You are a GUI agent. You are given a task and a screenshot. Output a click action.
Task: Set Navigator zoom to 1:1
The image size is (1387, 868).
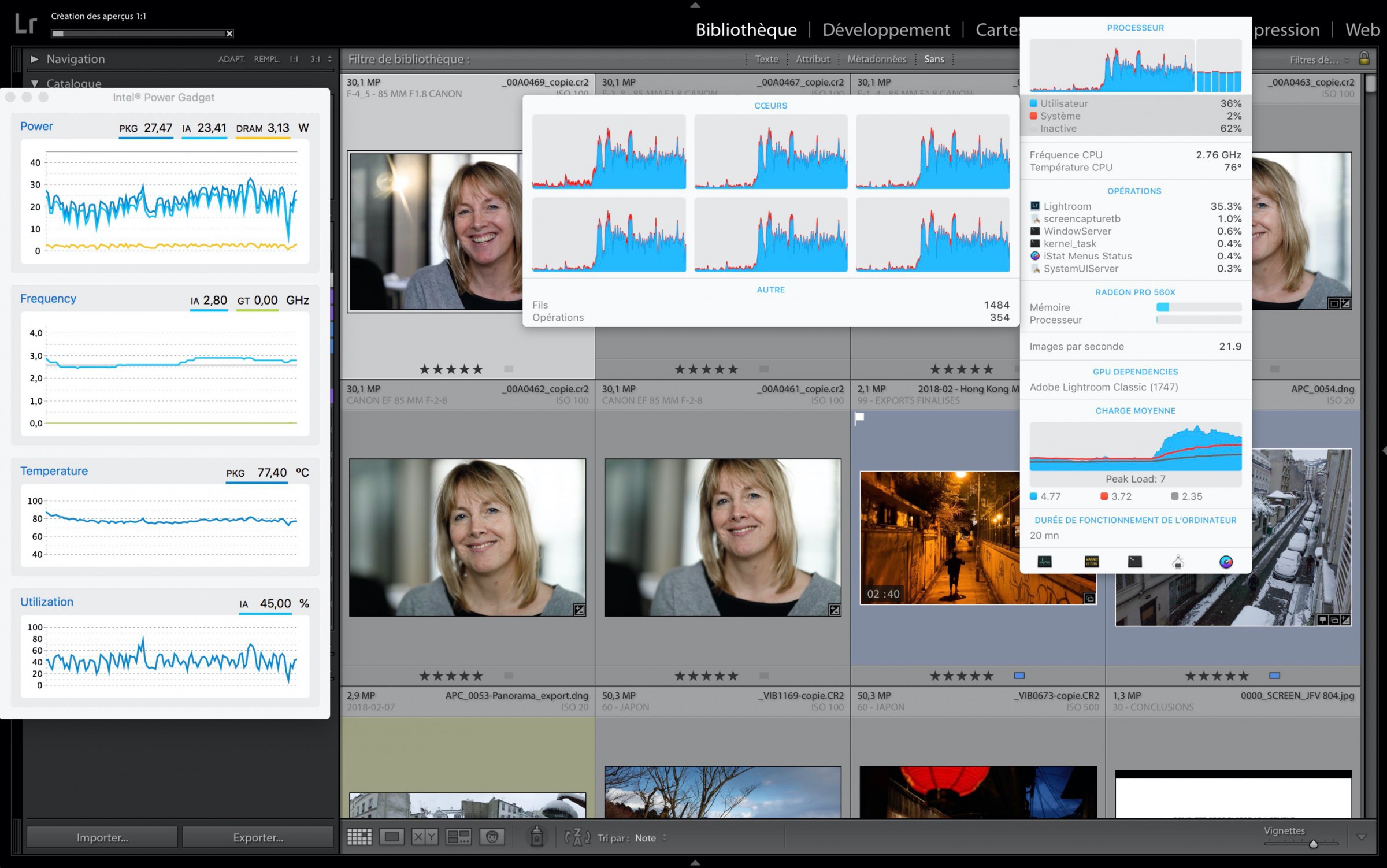294,59
